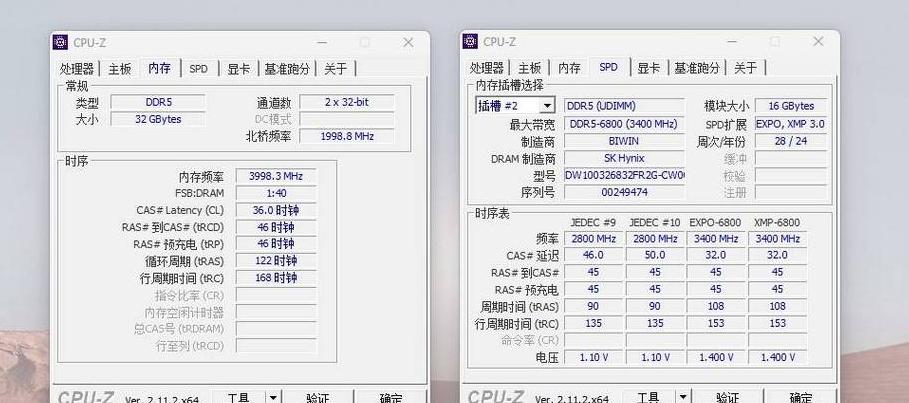Open the 主板 tab in left CPU-Z window

point(120,69)
